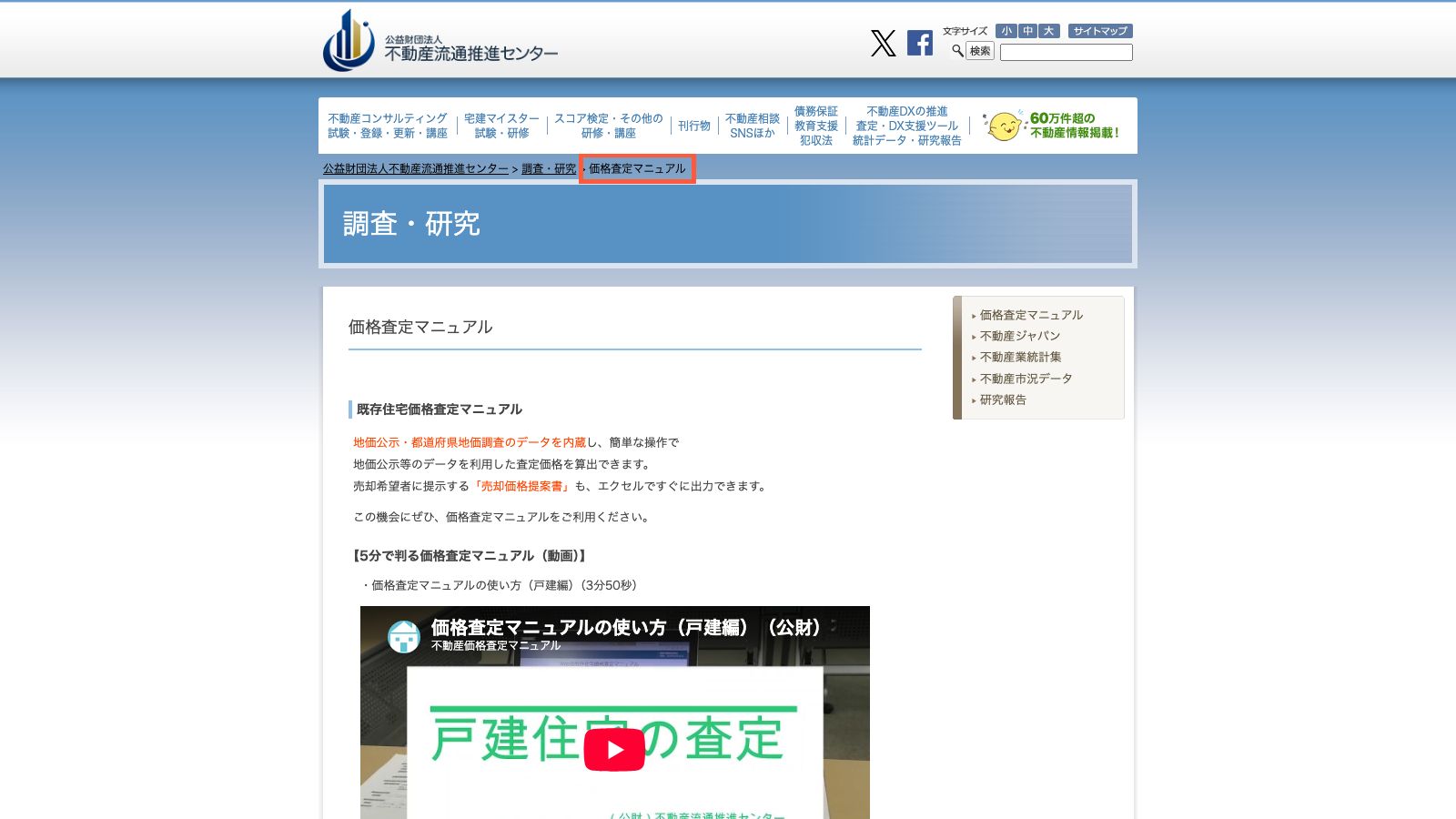Play the YouTube video with red play button
Screen dimensions: 1456x819
pyautogui.click(x=614, y=749)
